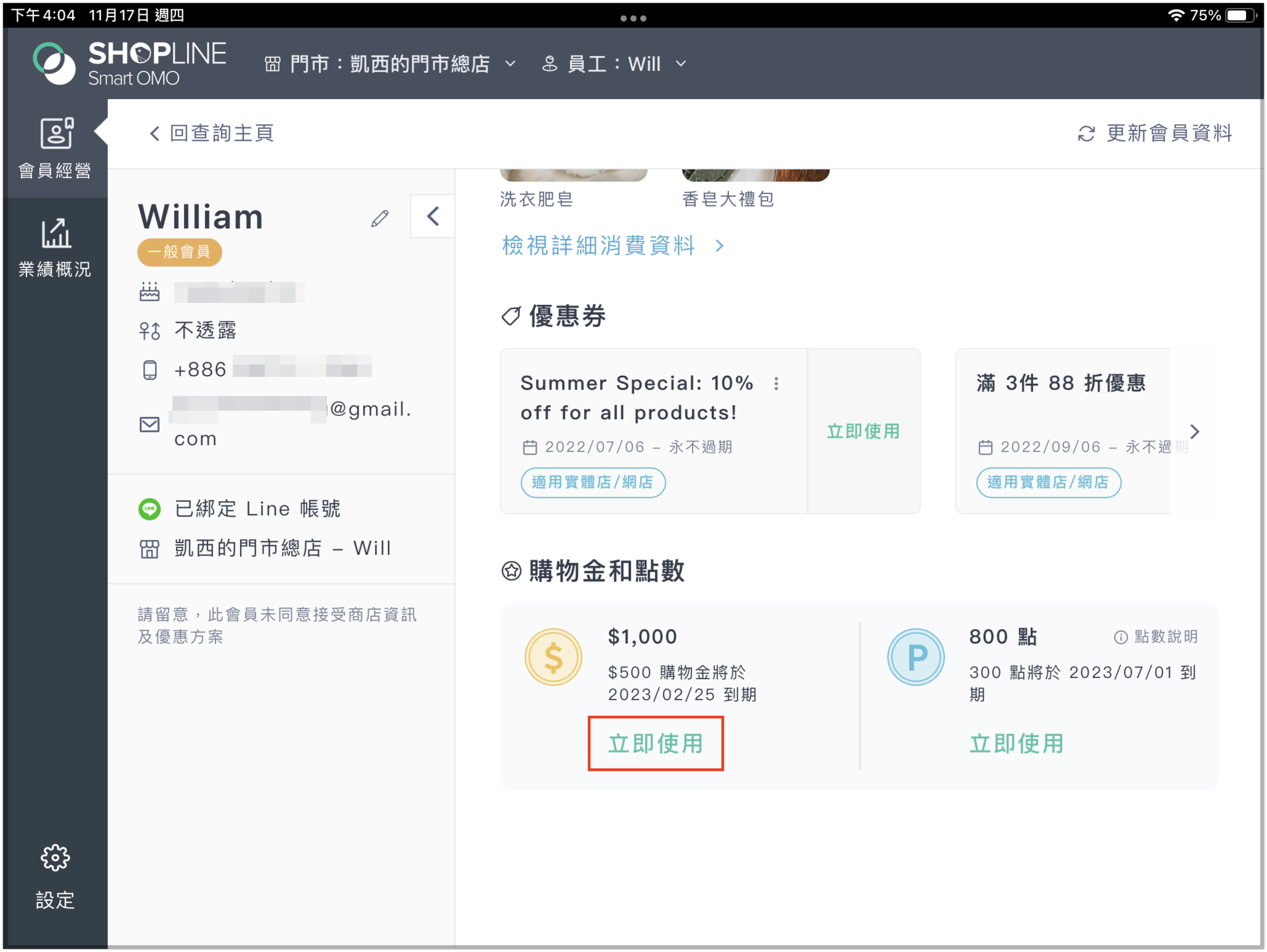This screenshot has height=952, width=1267.
Task: Use points 立即使用 under 800 點
Action: pos(1017,744)
